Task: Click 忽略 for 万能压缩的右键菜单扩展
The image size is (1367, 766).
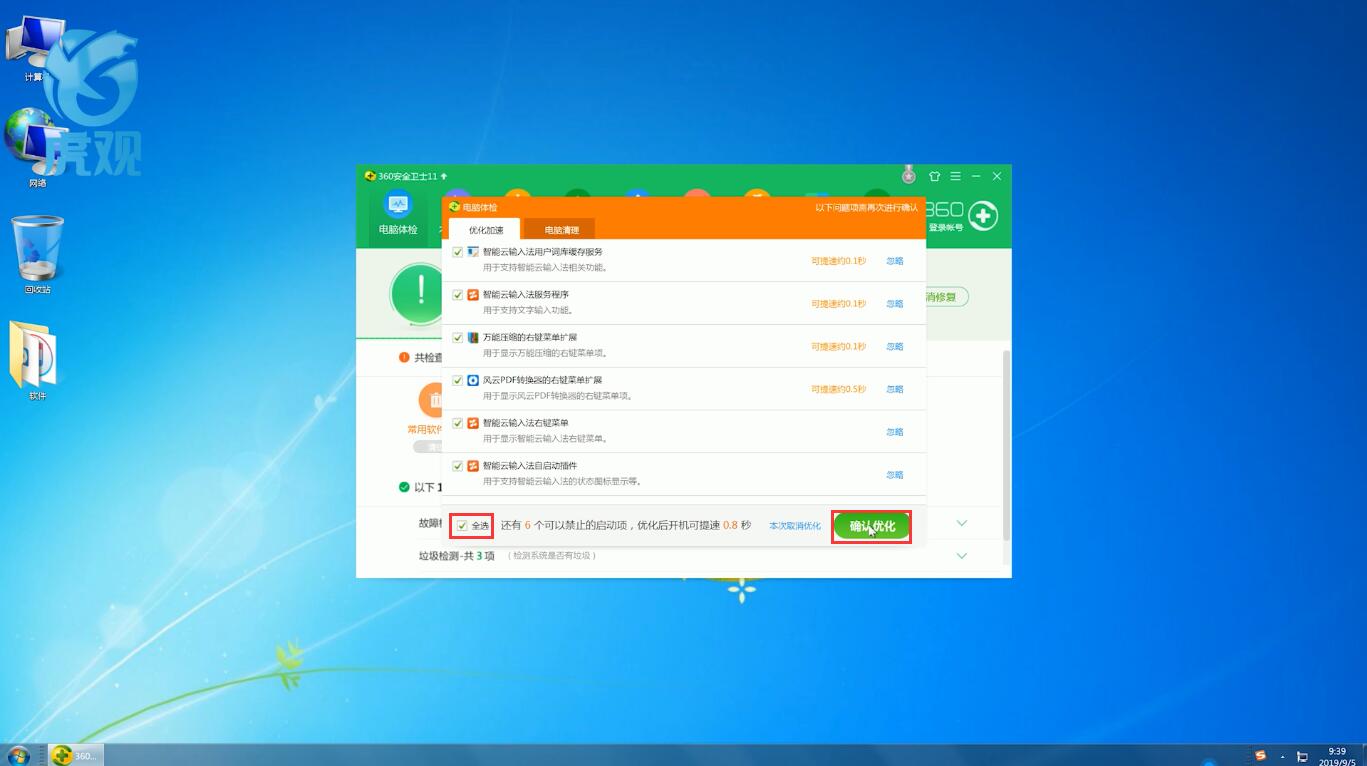Action: (x=895, y=347)
